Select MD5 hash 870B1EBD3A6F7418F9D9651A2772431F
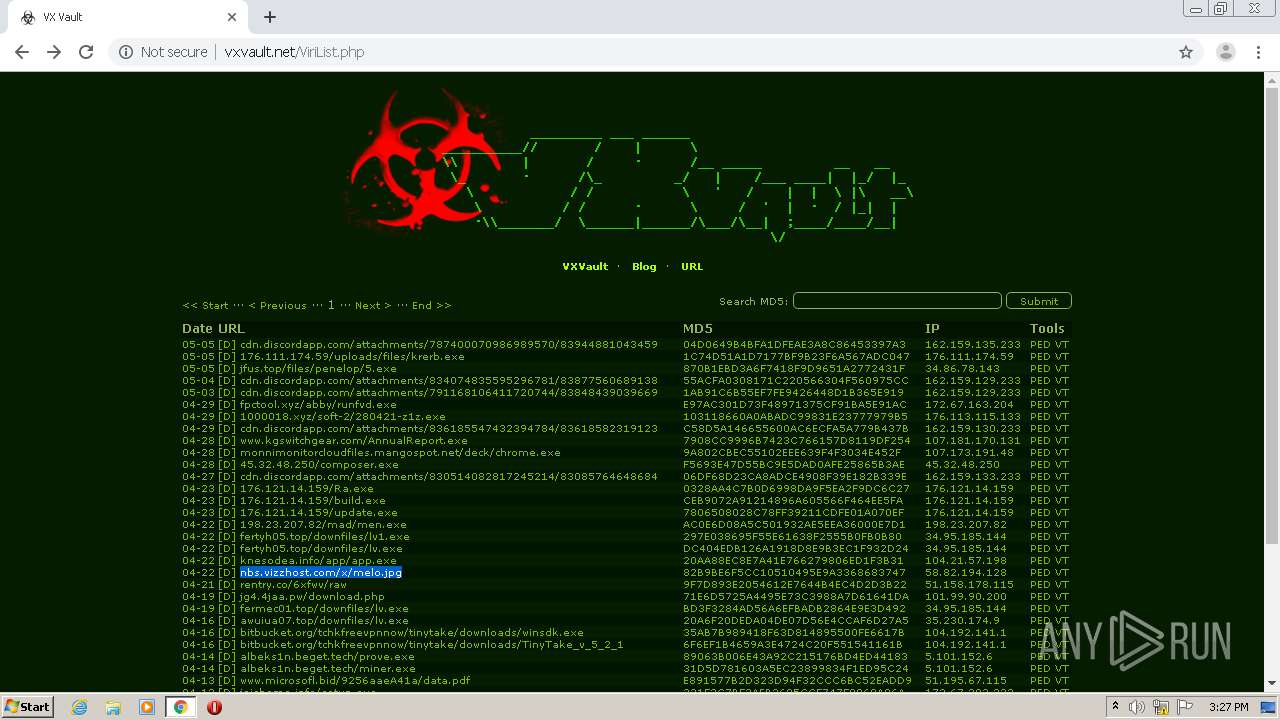The image size is (1280, 720). (794, 369)
